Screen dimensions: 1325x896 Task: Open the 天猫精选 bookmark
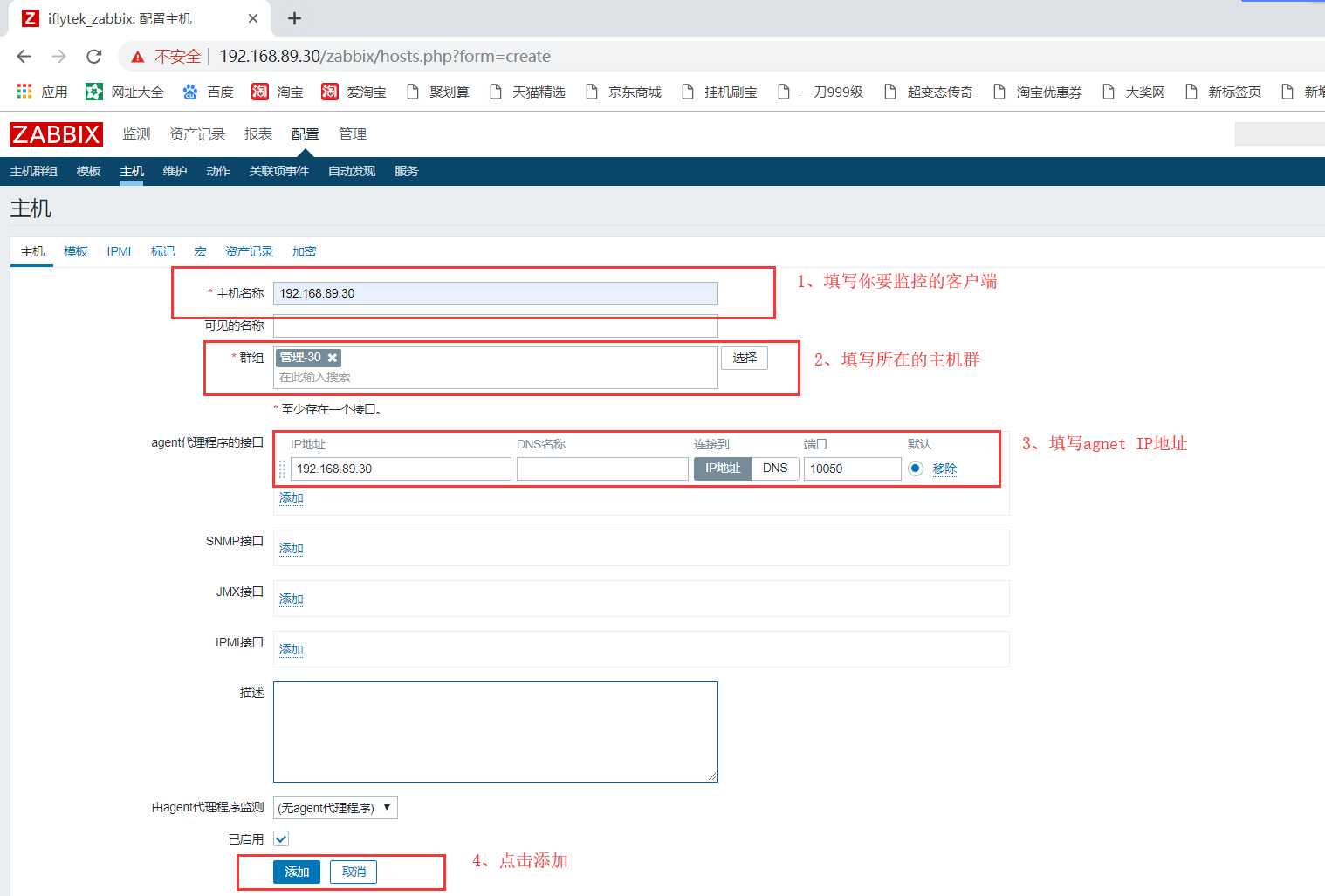tap(527, 92)
